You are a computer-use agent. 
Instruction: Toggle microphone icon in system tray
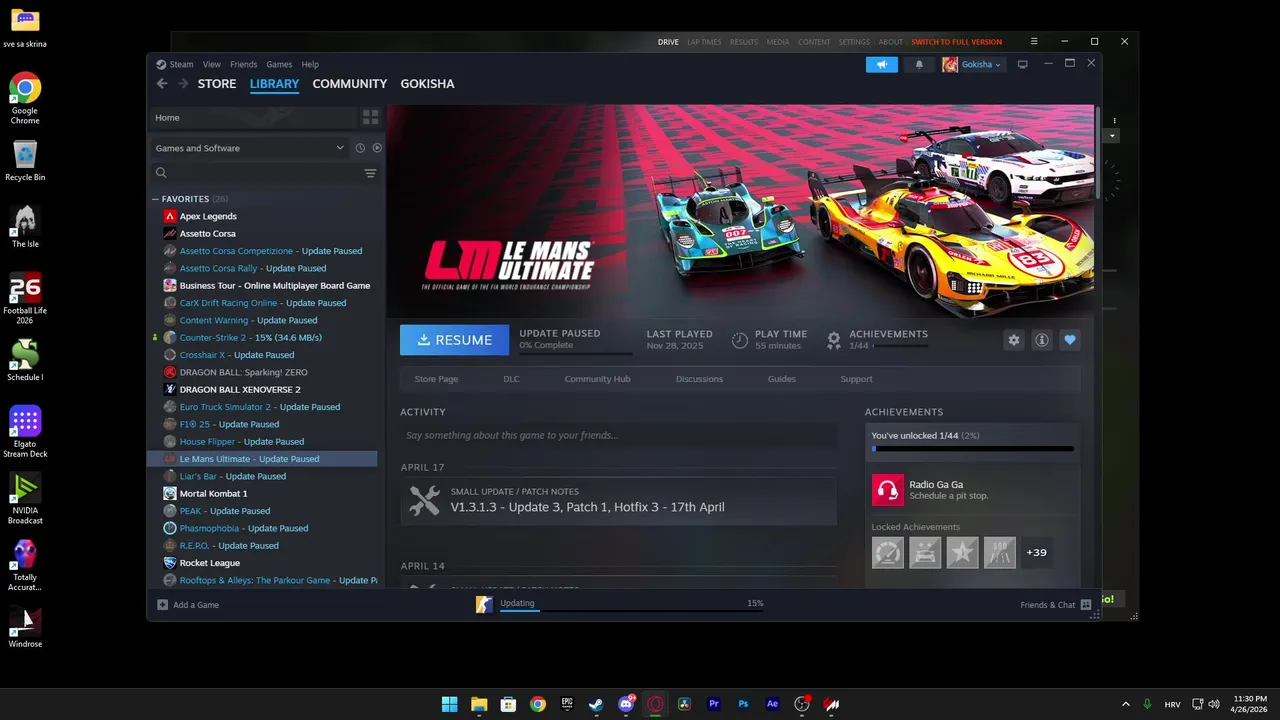point(1147,704)
